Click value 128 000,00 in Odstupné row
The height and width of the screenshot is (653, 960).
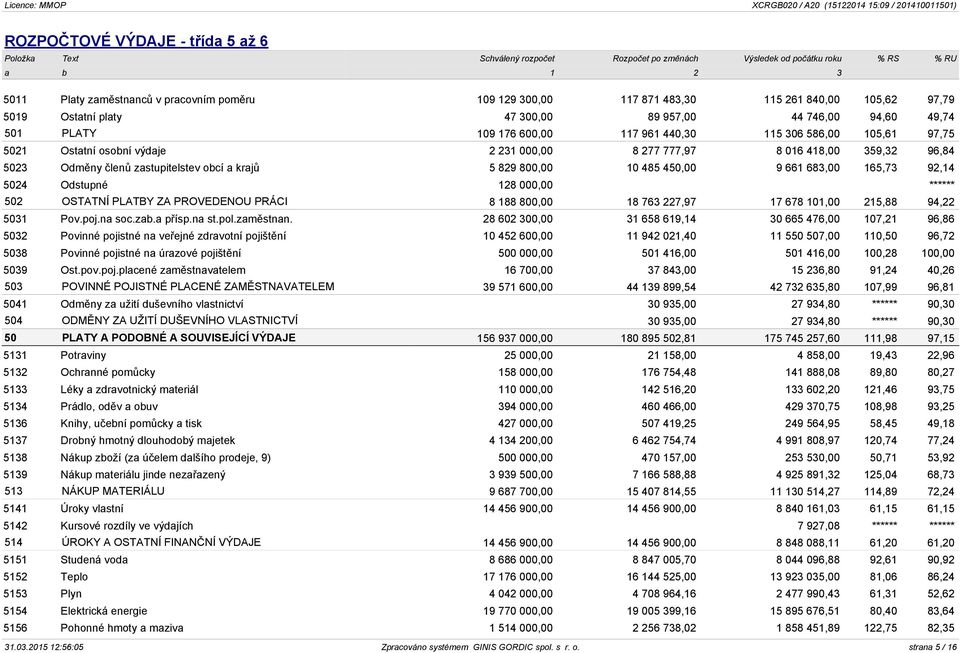click(525, 185)
